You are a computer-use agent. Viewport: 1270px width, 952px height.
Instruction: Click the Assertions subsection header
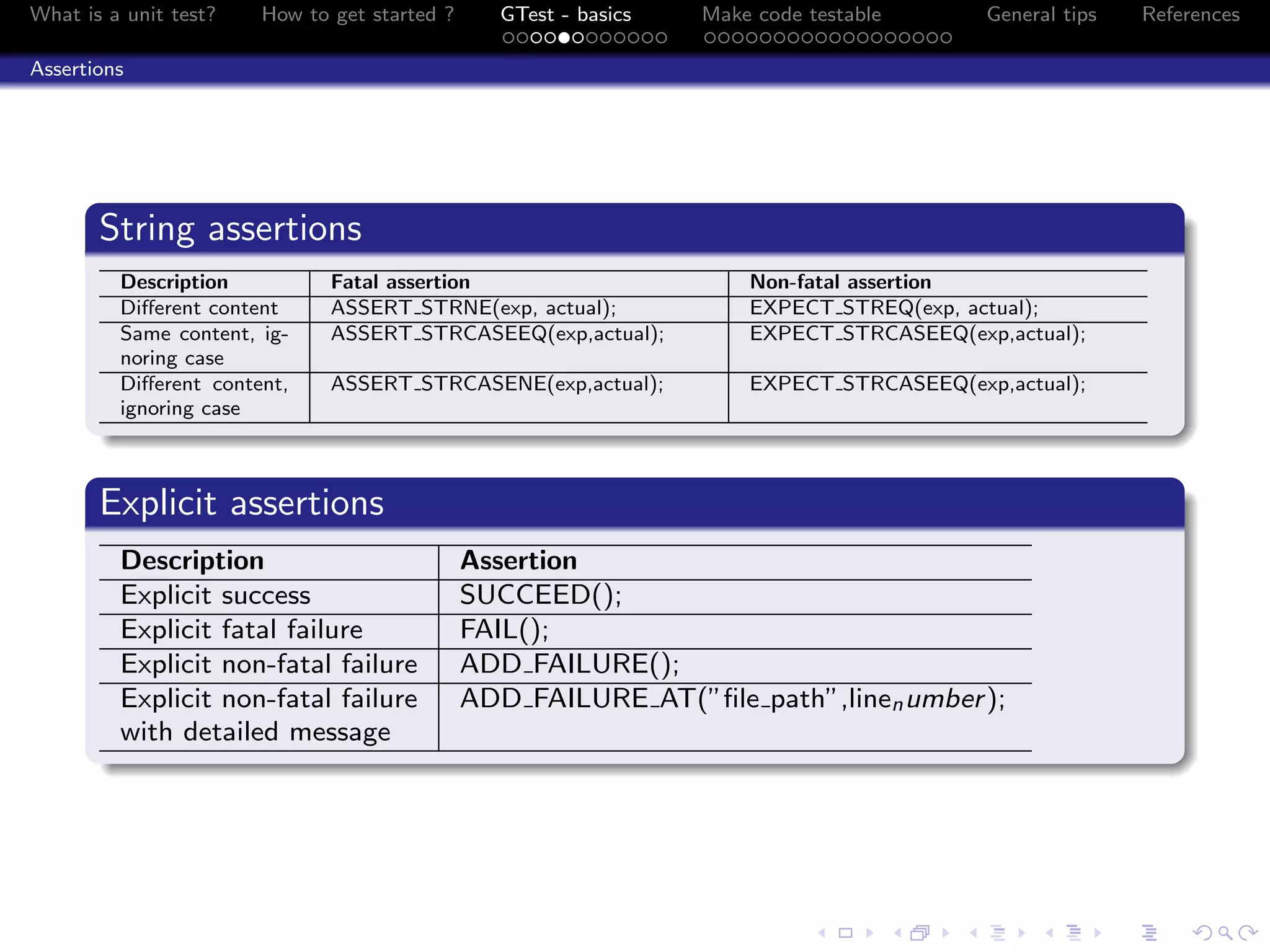point(77,69)
